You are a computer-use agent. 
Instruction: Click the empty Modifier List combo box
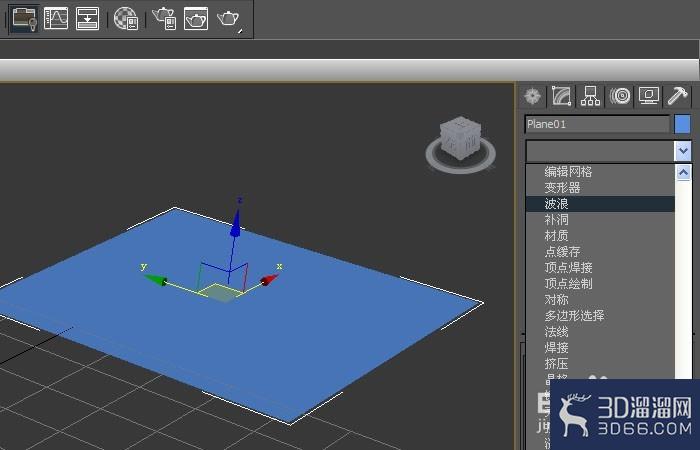click(x=600, y=151)
